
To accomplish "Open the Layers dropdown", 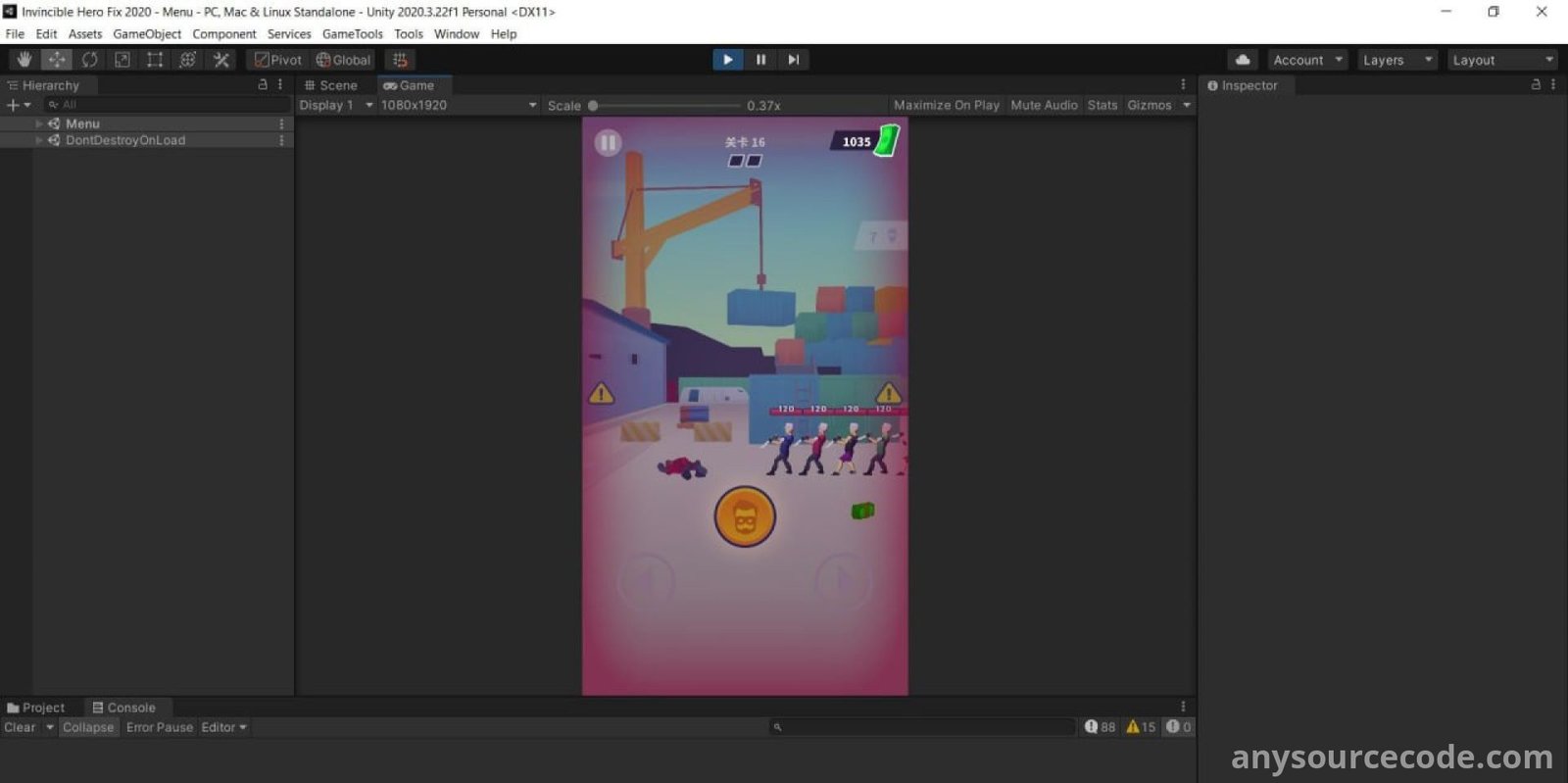I will tap(1397, 60).
